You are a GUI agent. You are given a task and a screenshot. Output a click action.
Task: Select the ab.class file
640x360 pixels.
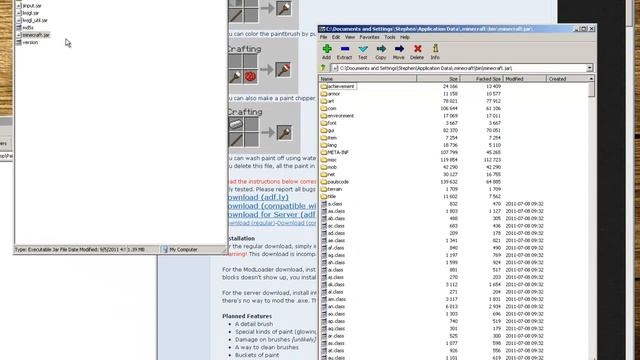click(x=333, y=219)
